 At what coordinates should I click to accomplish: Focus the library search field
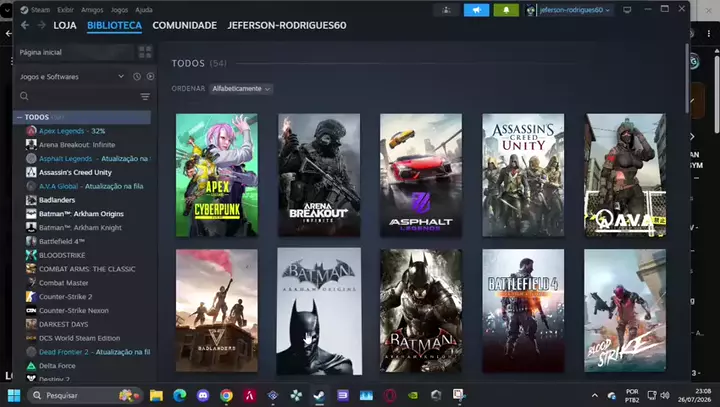[x=78, y=96]
